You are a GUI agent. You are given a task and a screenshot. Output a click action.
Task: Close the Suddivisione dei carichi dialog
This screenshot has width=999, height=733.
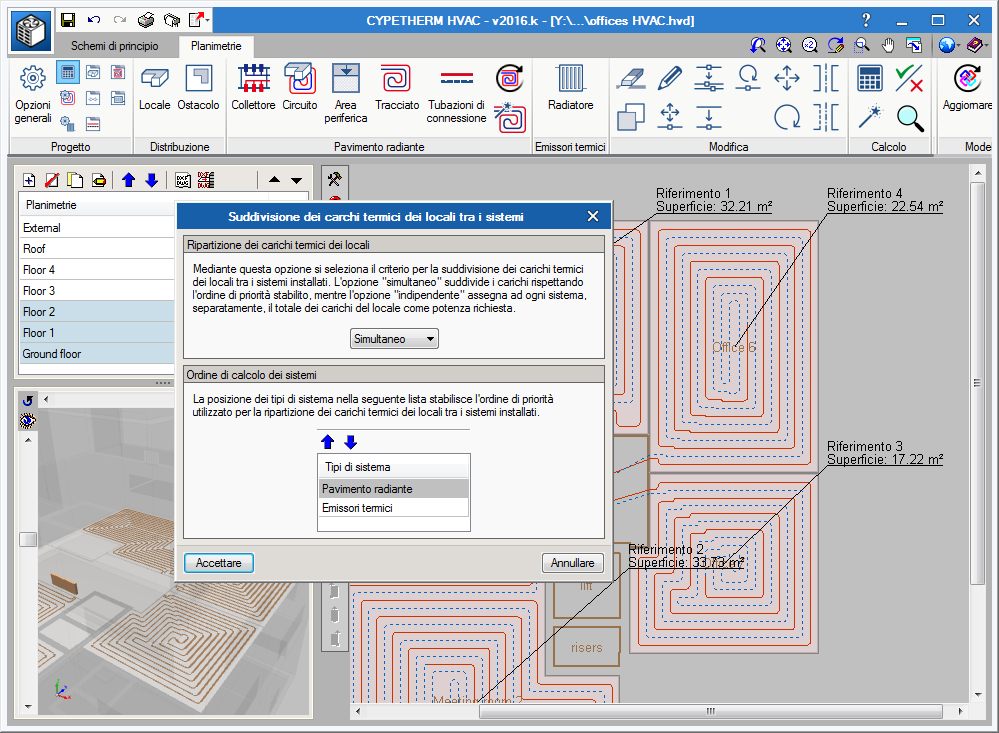(593, 217)
